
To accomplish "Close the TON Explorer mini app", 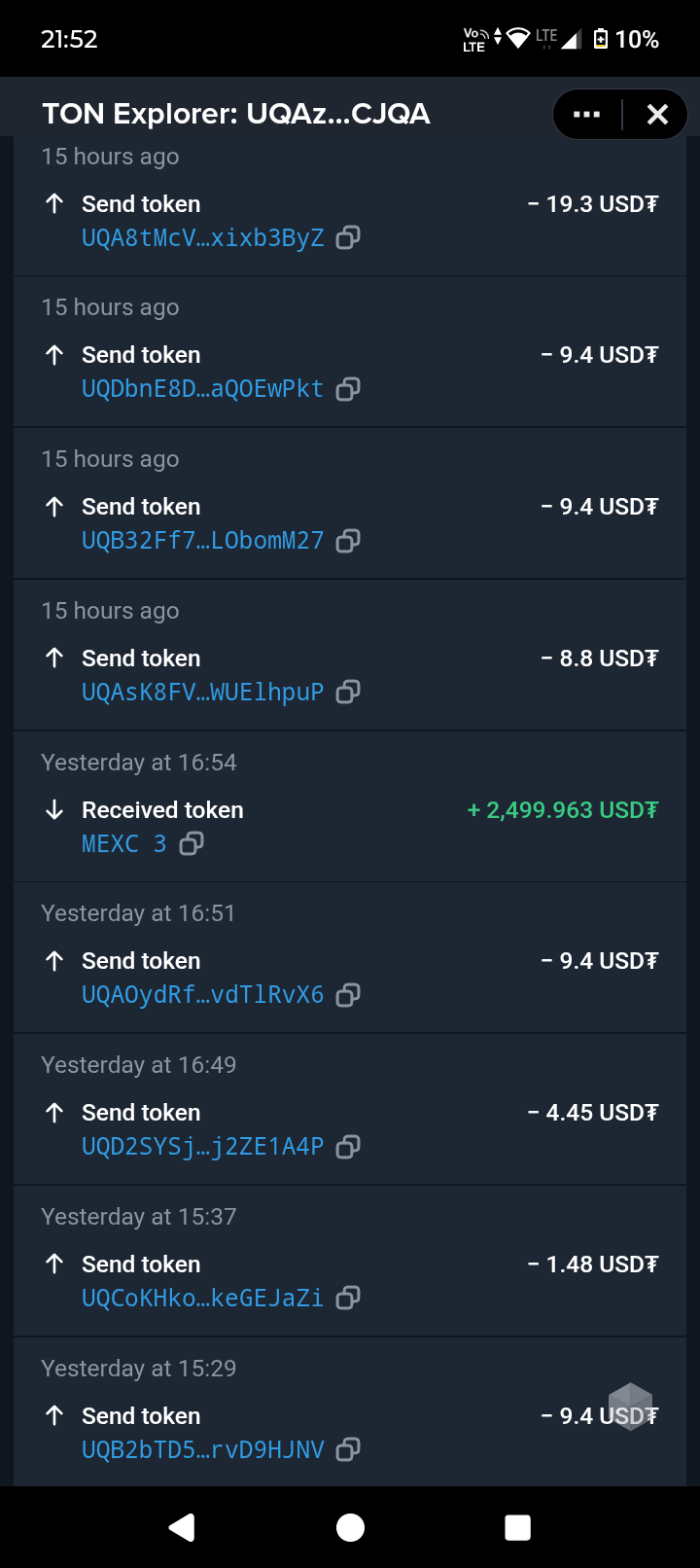I will click(657, 115).
